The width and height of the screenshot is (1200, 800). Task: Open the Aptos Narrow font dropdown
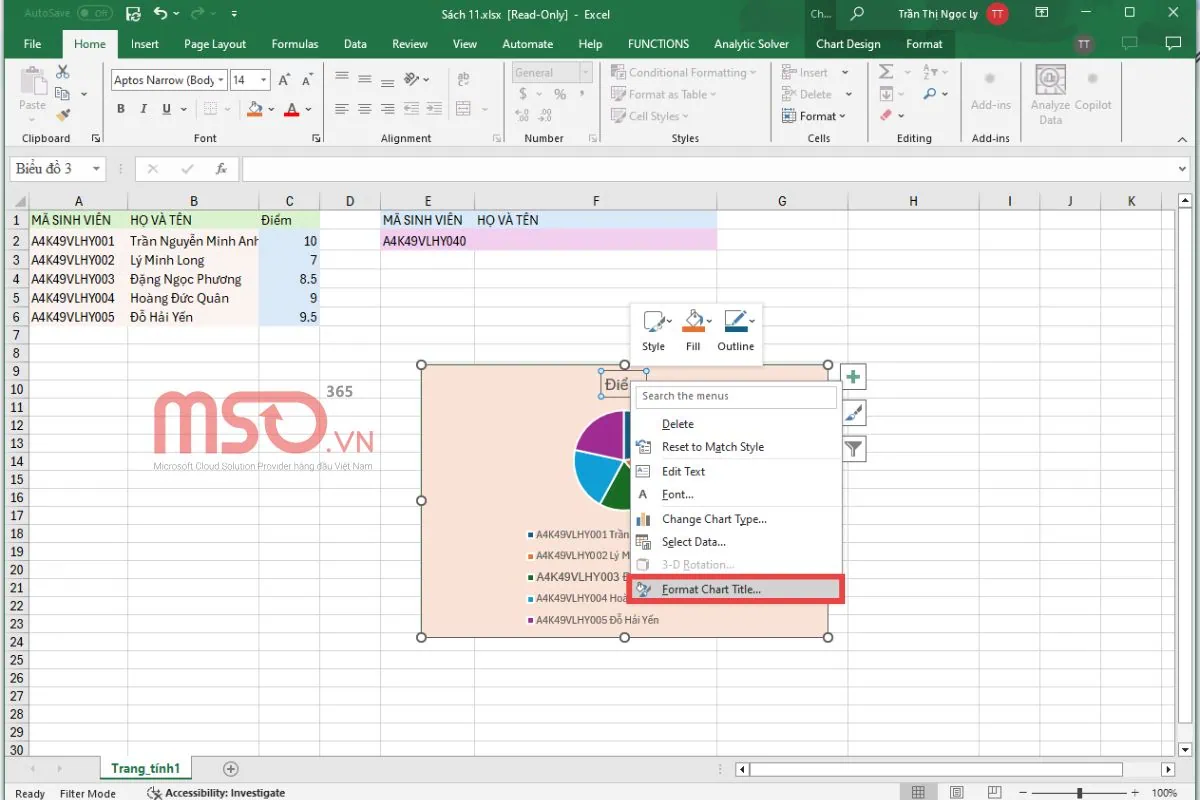(219, 79)
